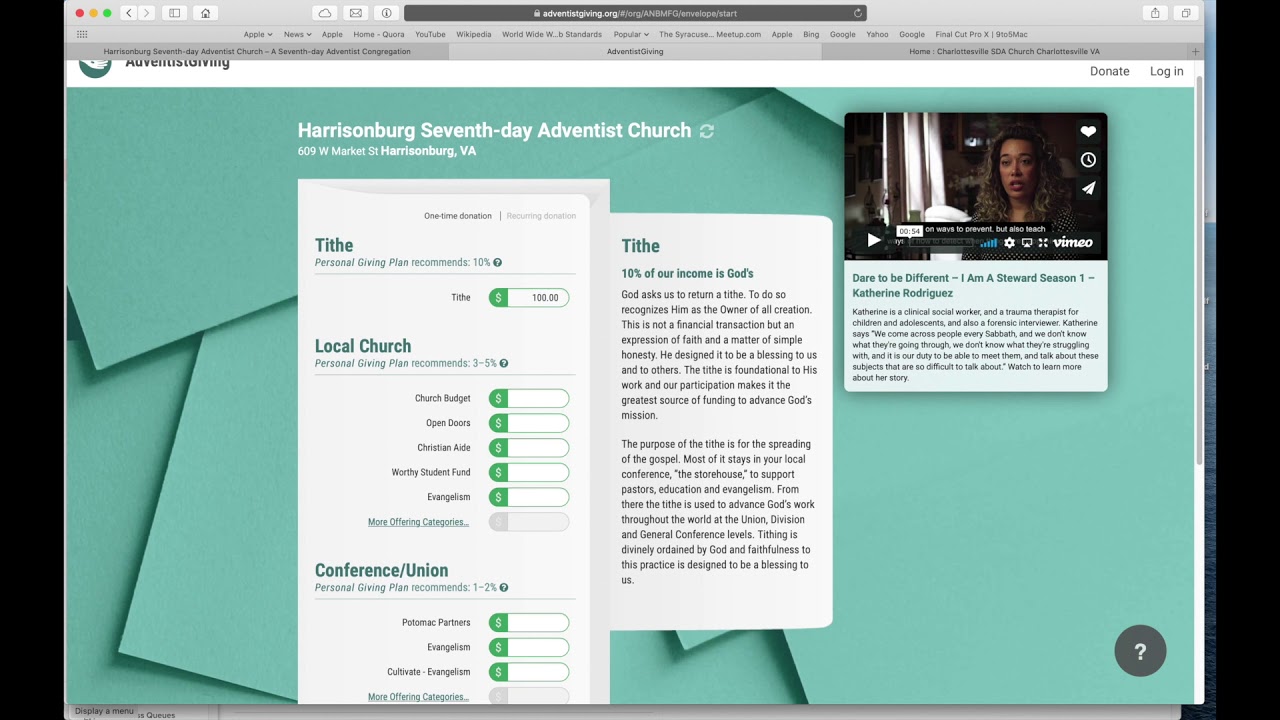The image size is (1280, 720).
Task: Open Final Cut Pro X 9to5Mac bookmark
Action: (981, 34)
